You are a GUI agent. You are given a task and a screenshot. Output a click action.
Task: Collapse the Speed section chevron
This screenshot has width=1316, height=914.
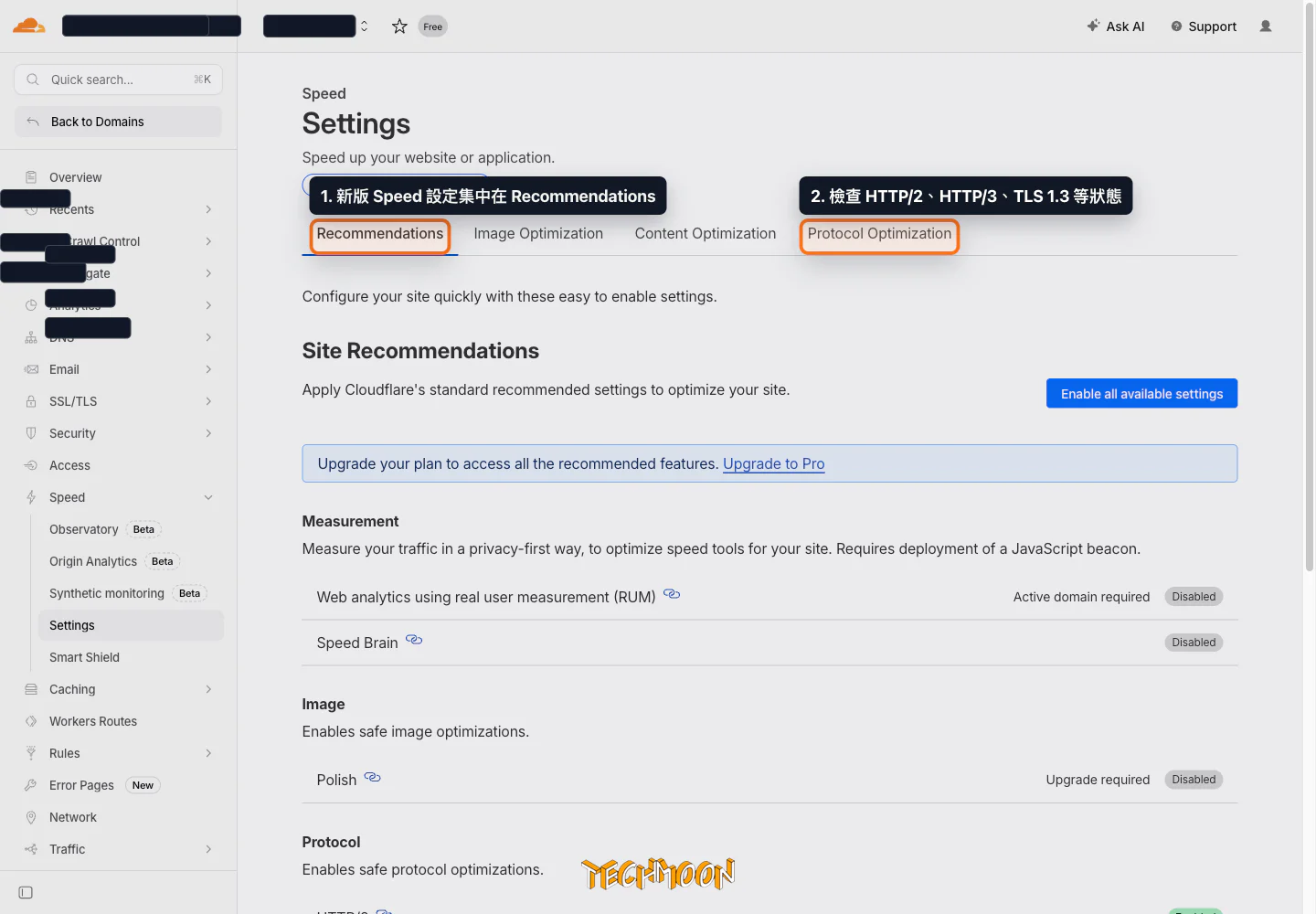pos(208,497)
